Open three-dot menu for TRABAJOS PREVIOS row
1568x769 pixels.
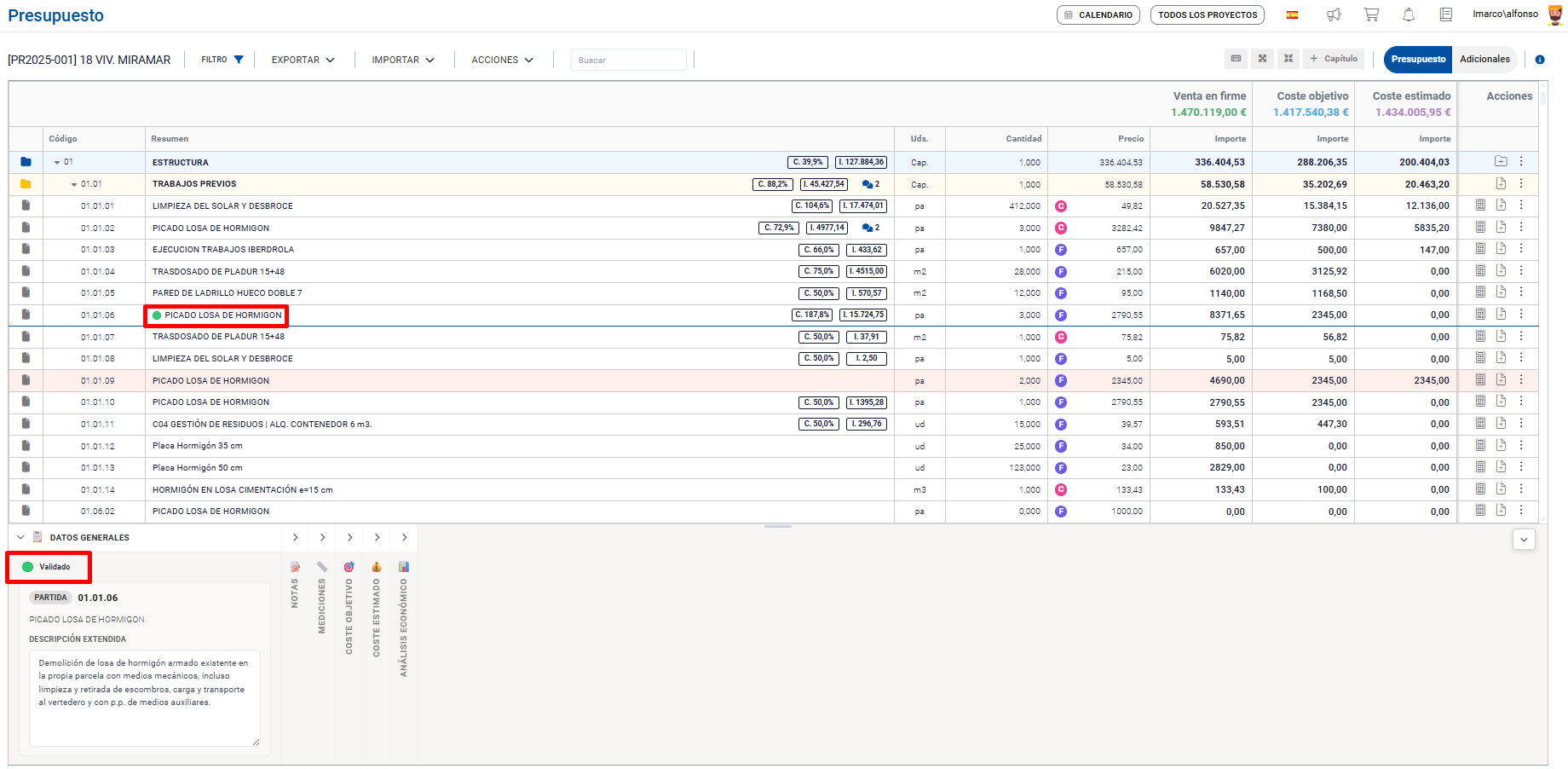[1521, 183]
